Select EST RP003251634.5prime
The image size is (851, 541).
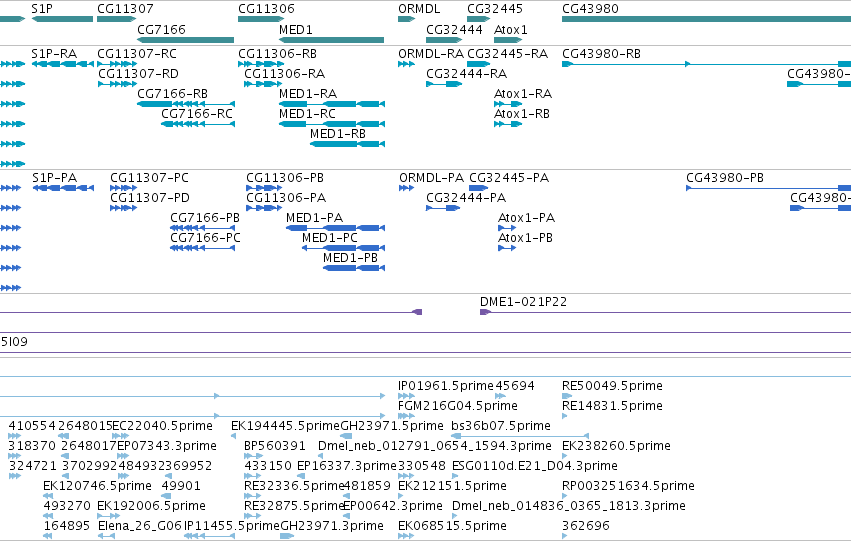click(628, 486)
